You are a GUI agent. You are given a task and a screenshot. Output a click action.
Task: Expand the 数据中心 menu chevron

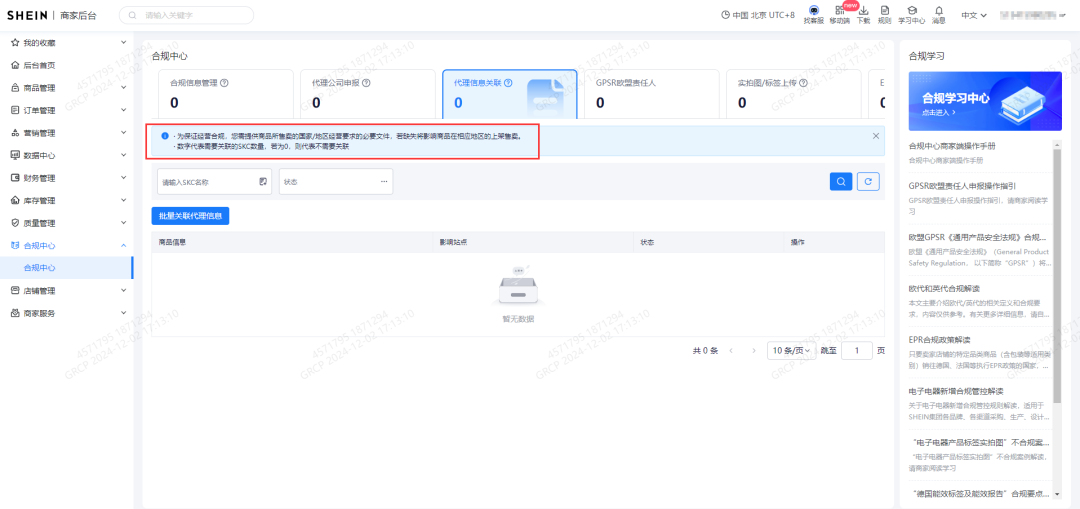(123, 156)
